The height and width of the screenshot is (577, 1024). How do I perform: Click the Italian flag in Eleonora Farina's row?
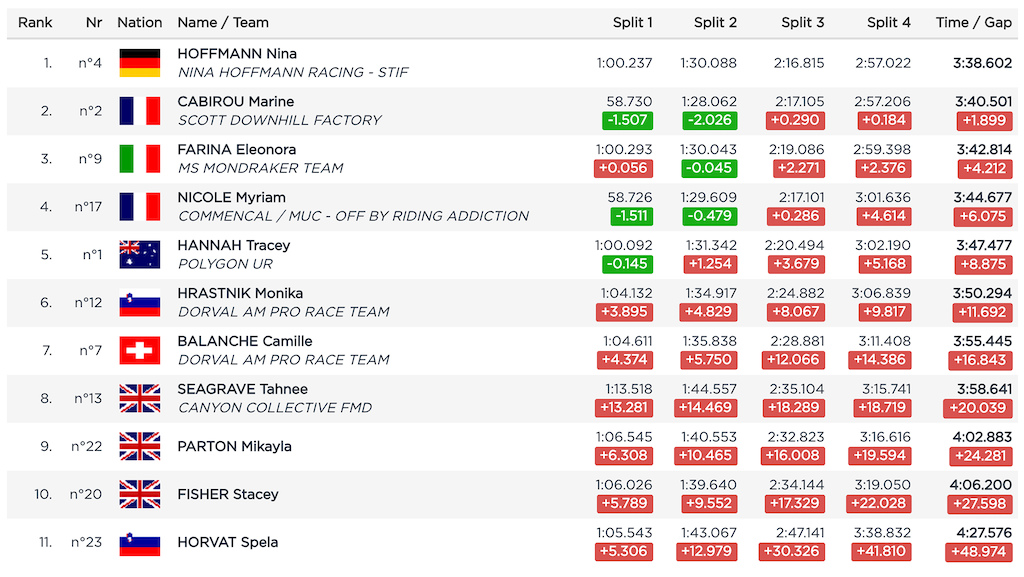pyautogui.click(x=139, y=159)
